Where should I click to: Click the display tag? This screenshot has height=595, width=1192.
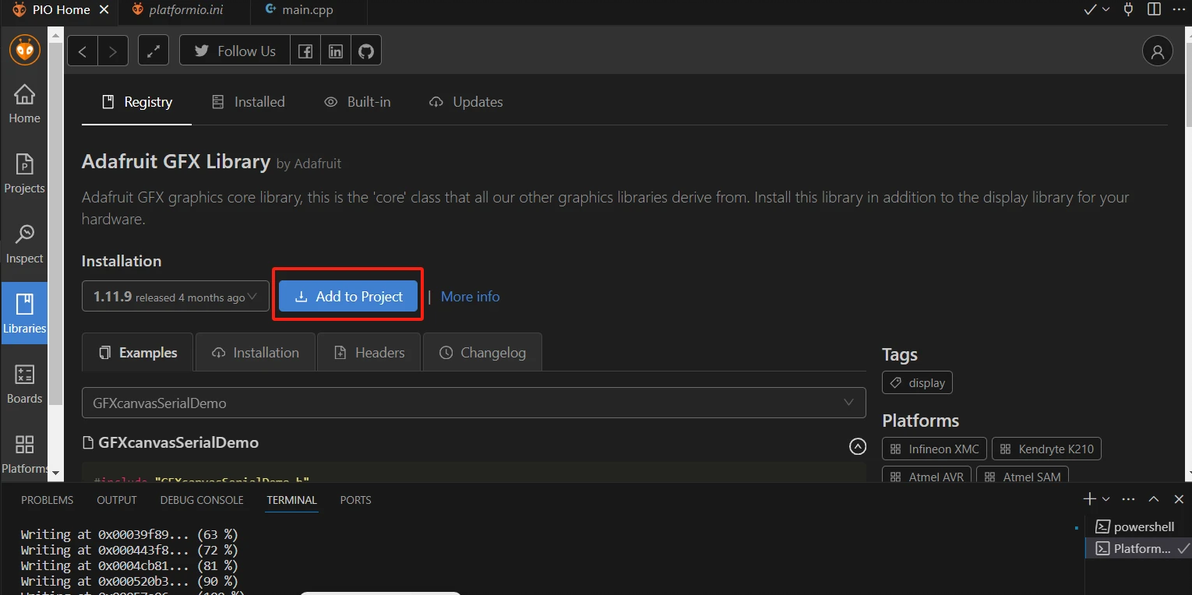click(x=917, y=382)
